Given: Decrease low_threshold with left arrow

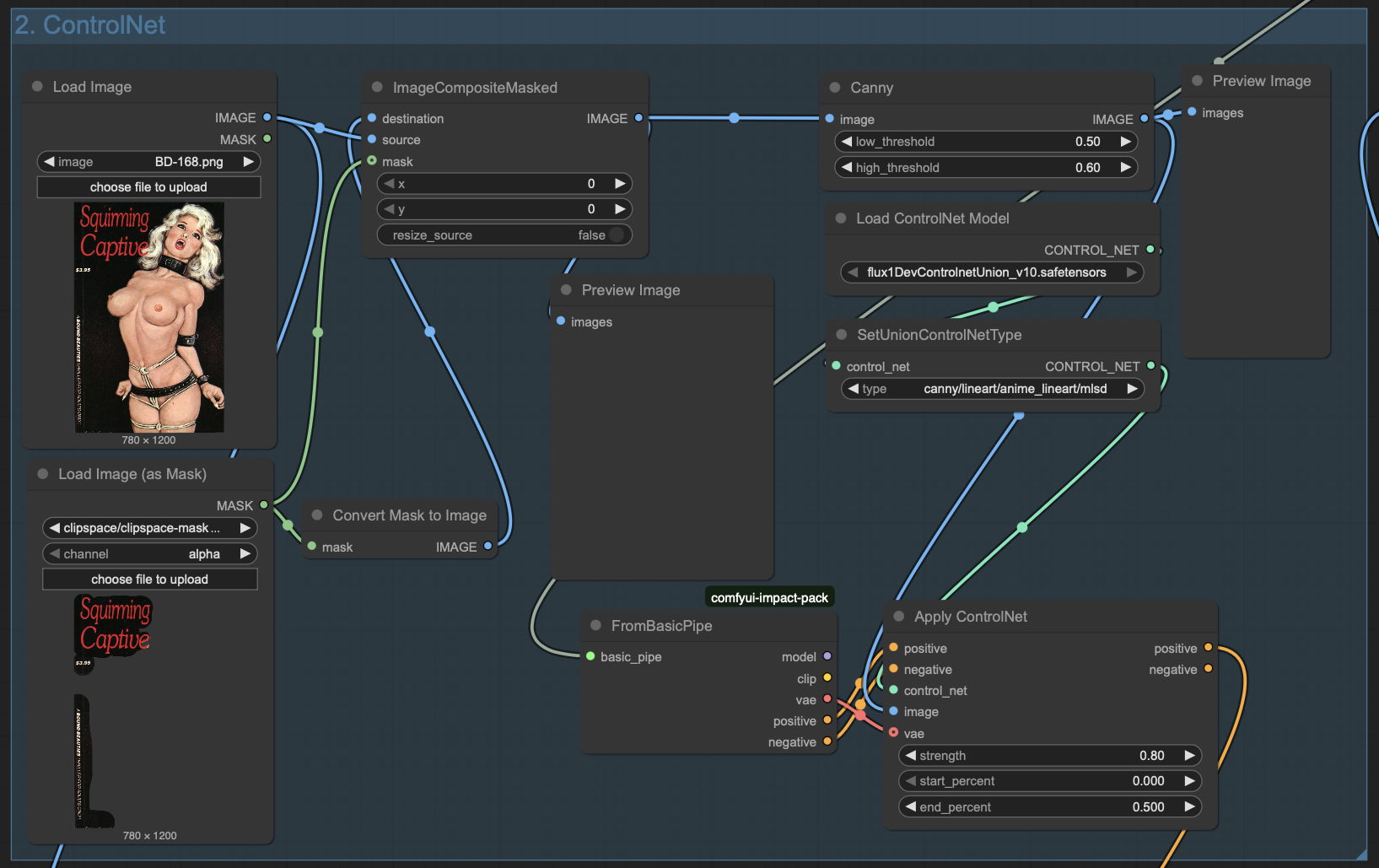Looking at the screenshot, I should 846,141.
